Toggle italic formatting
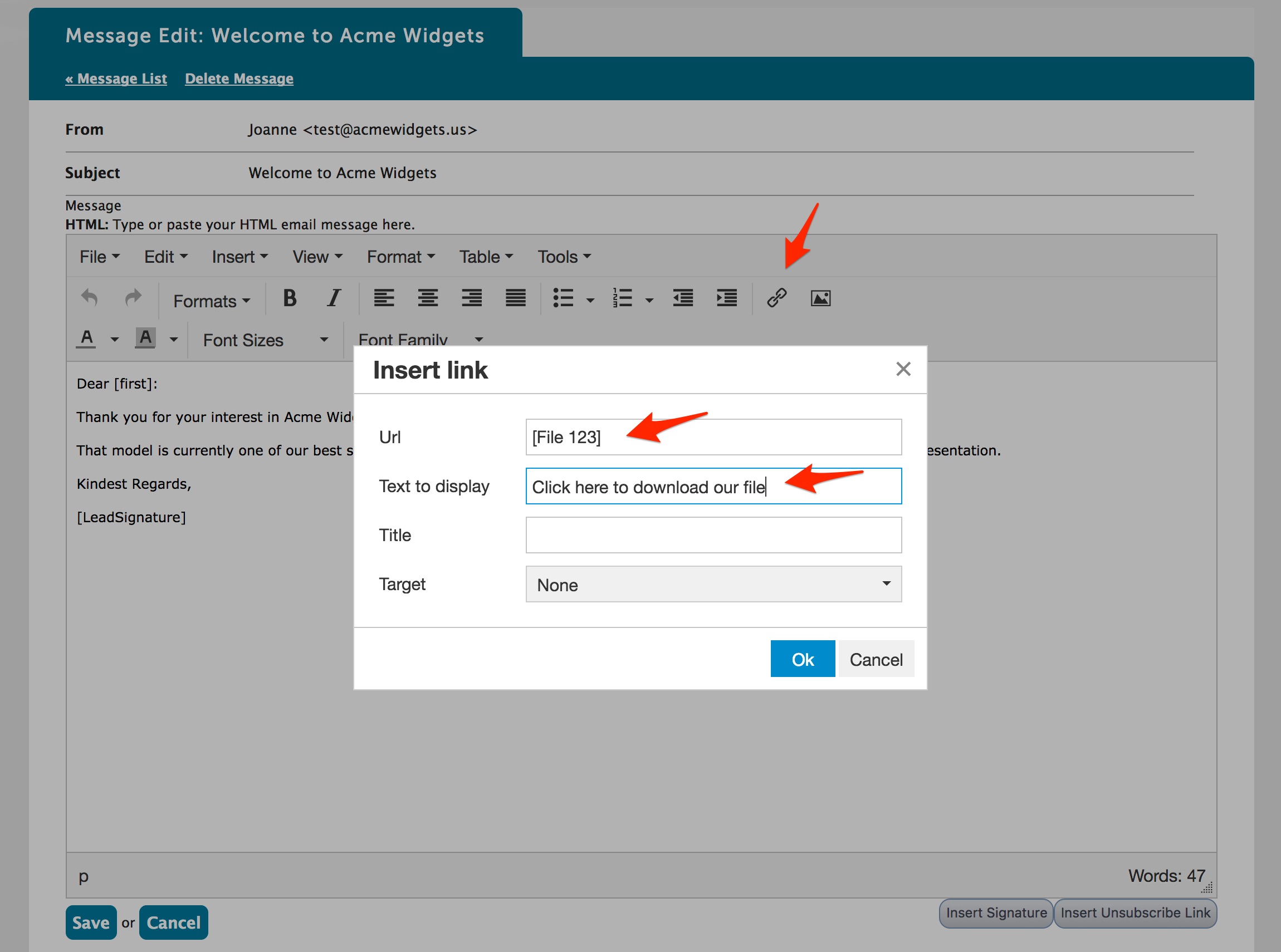 coord(333,298)
